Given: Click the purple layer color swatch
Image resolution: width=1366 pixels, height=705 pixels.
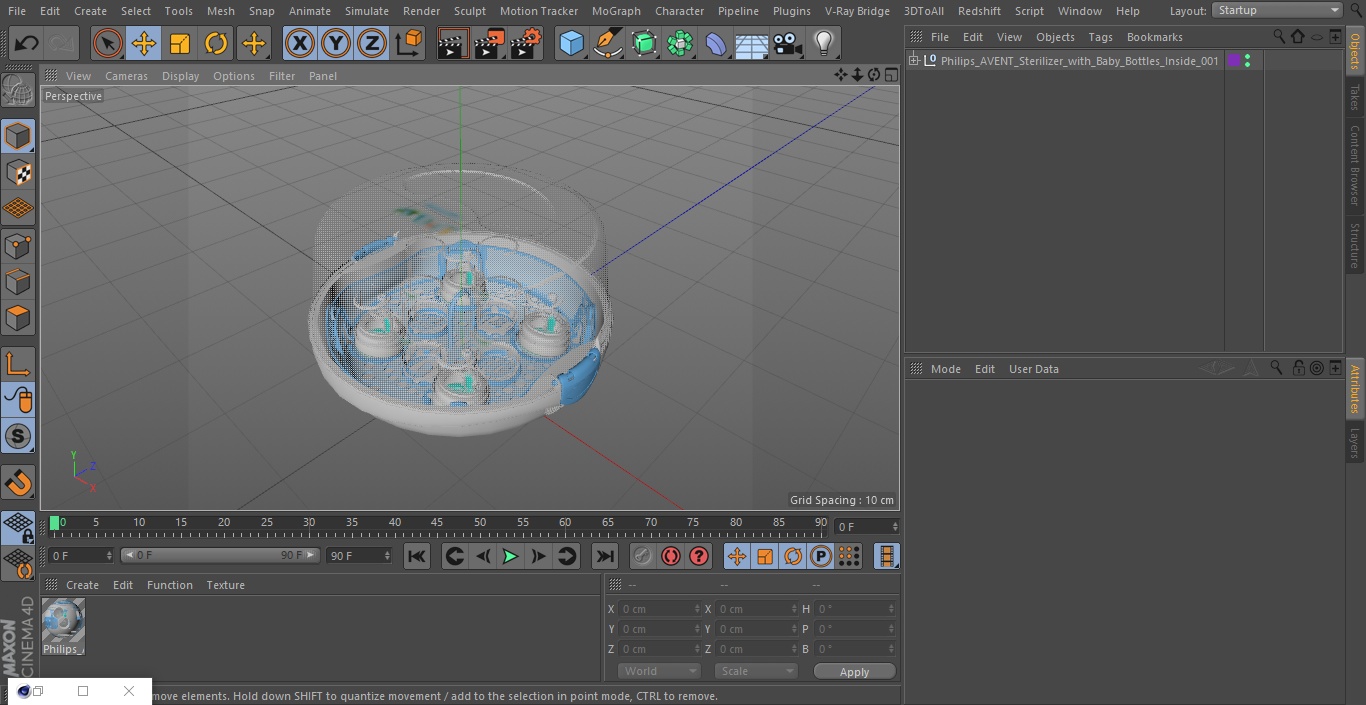Looking at the screenshot, I should pyautogui.click(x=1234, y=61).
